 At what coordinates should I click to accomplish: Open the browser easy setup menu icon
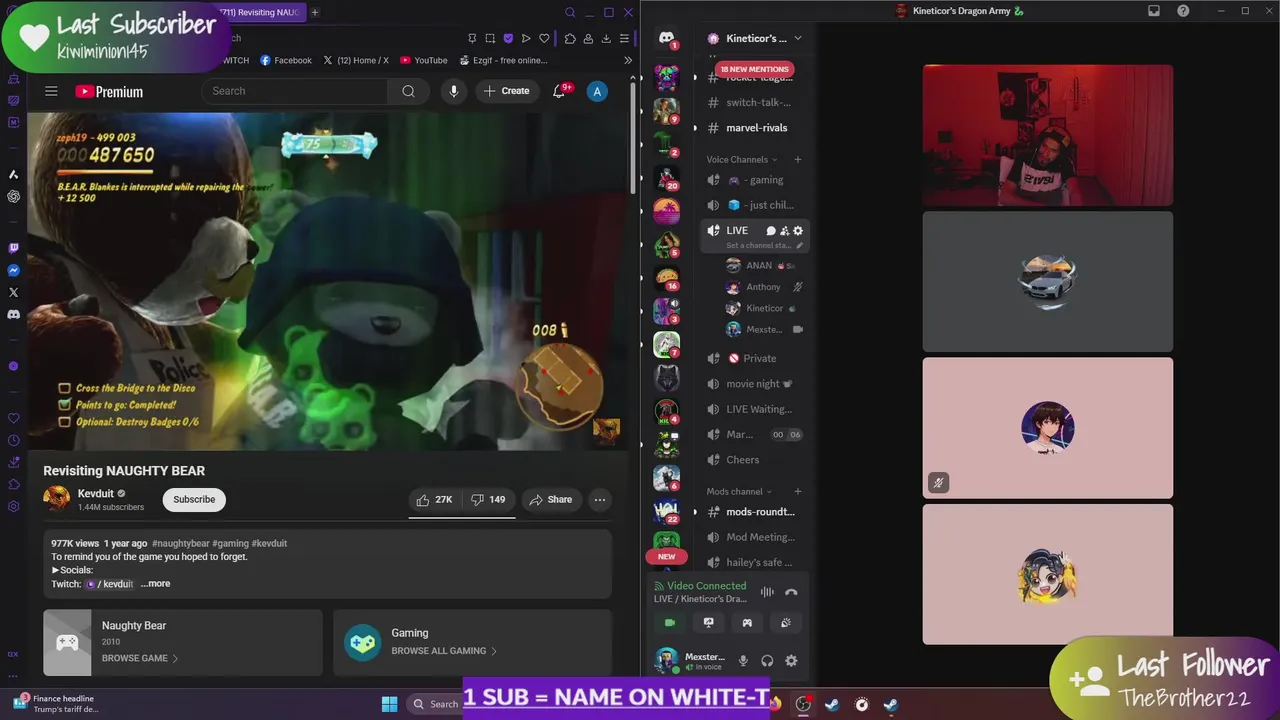(624, 38)
